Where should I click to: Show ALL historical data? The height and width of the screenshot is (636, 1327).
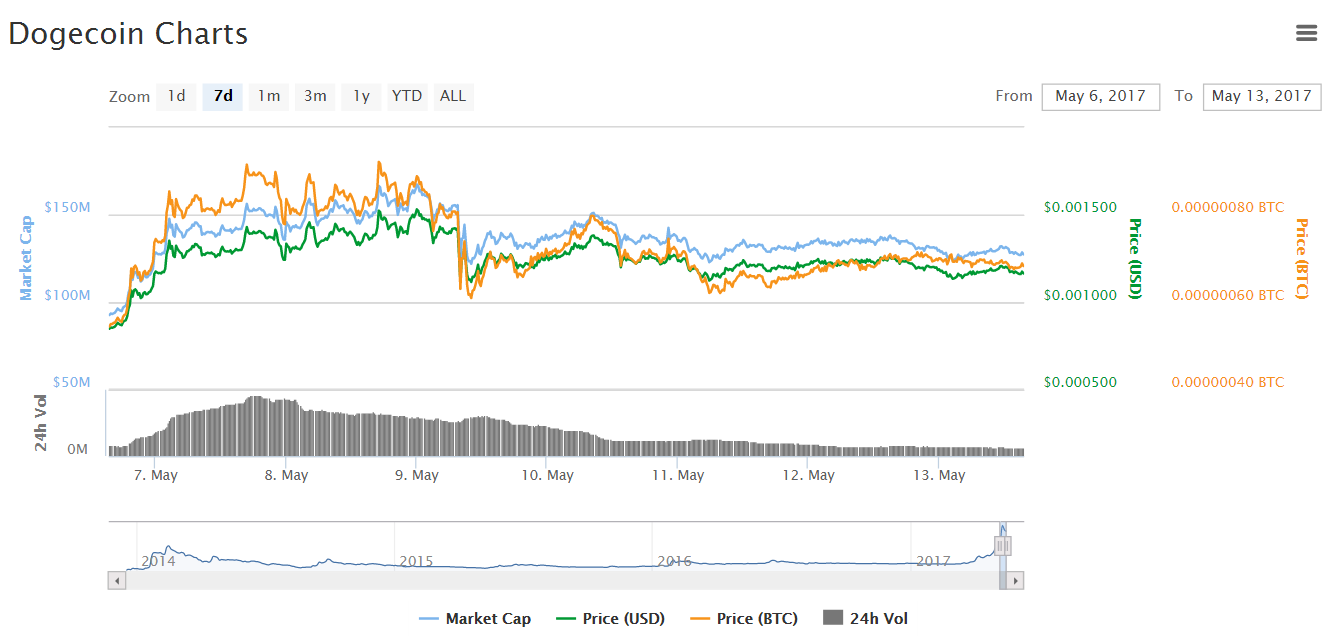tap(453, 96)
